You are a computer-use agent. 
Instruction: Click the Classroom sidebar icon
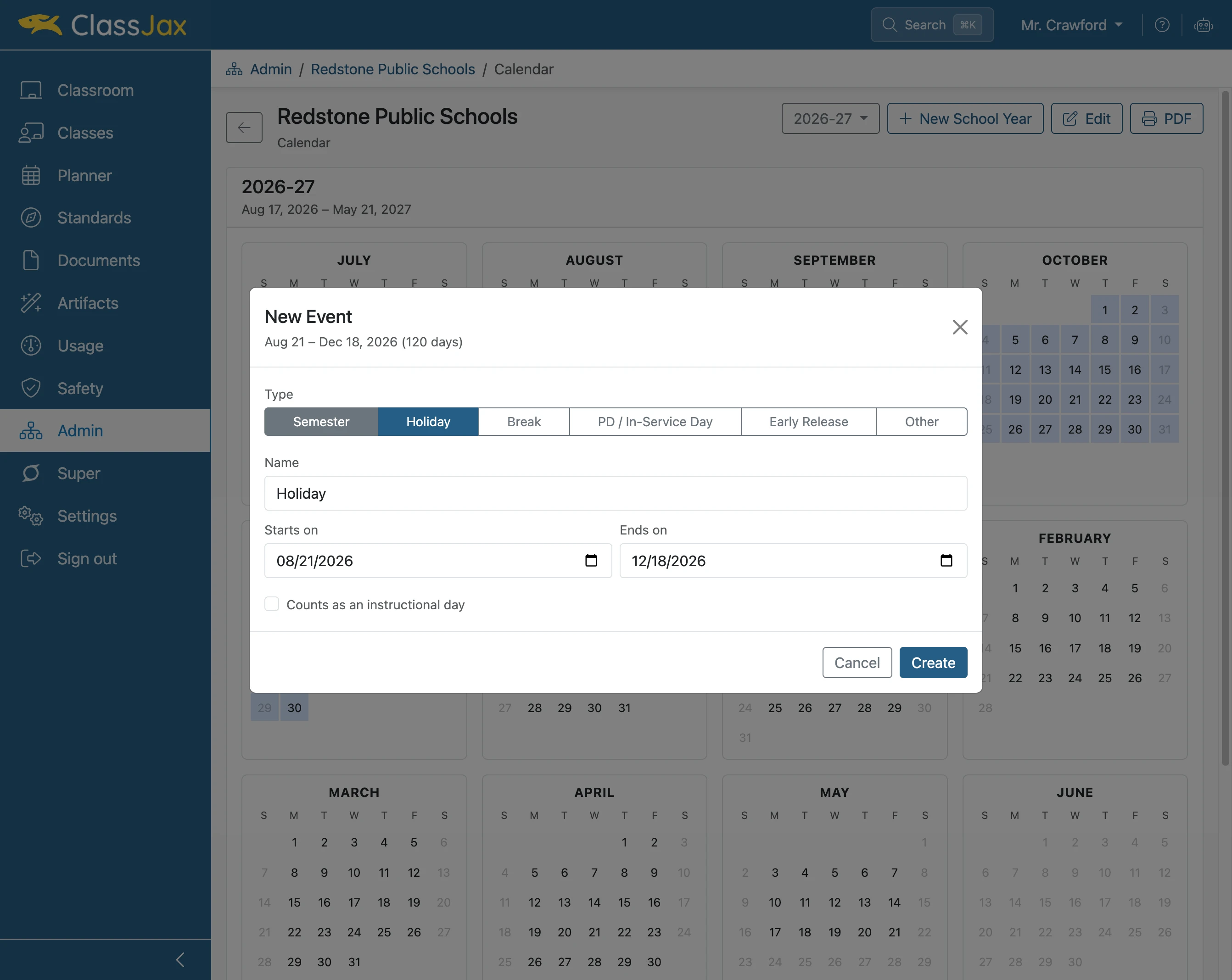tap(31, 90)
